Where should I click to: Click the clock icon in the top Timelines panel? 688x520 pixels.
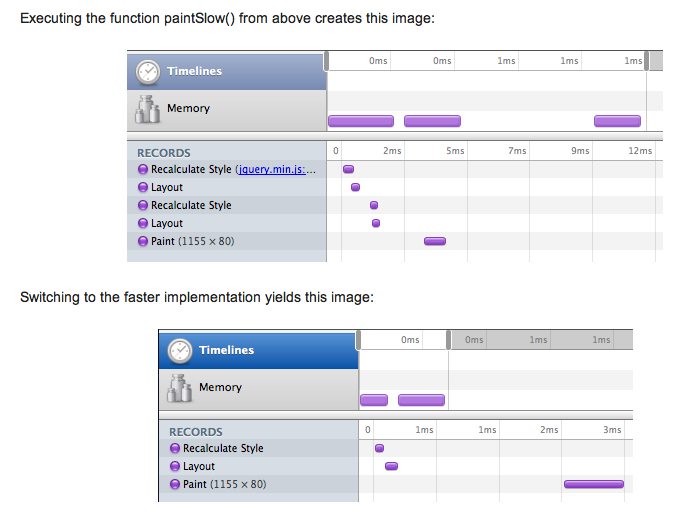tap(148, 72)
